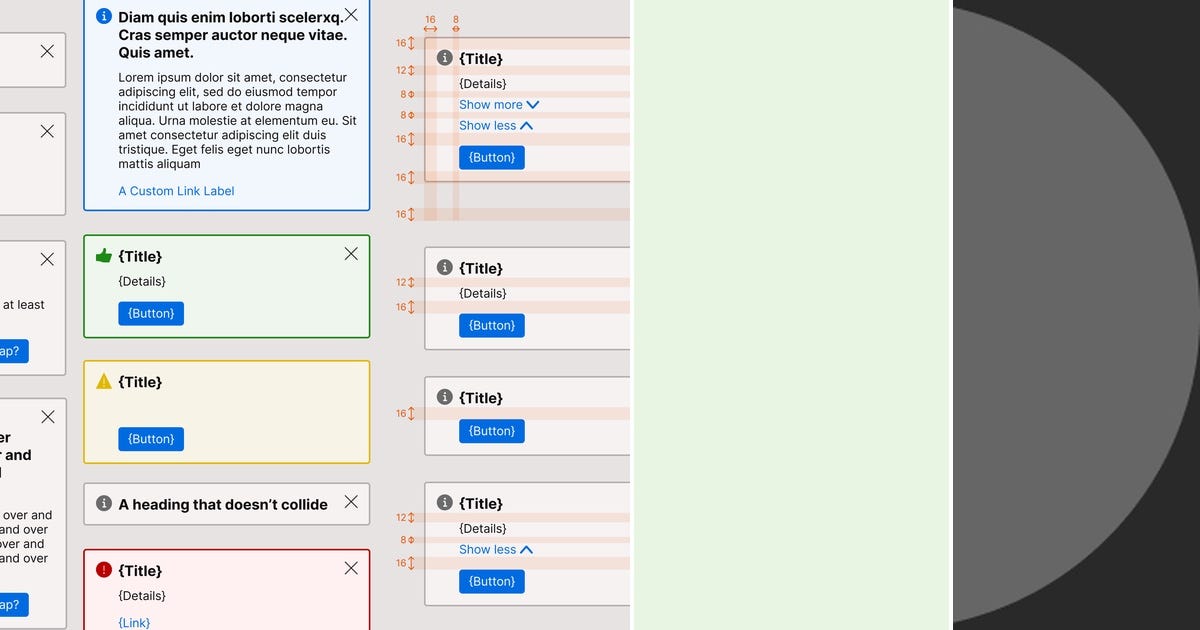Image resolution: width=1200 pixels, height=630 pixels.
Task: Click the {Button} in the bottom spec alert
Action: pyautogui.click(x=491, y=581)
